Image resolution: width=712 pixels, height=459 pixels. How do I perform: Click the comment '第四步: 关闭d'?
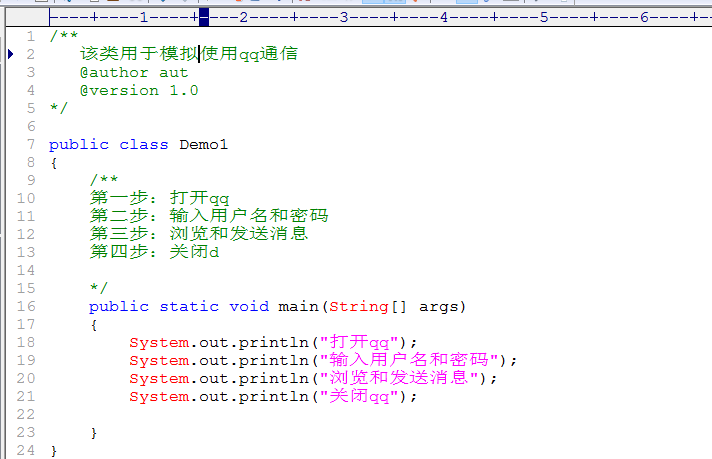(x=154, y=252)
